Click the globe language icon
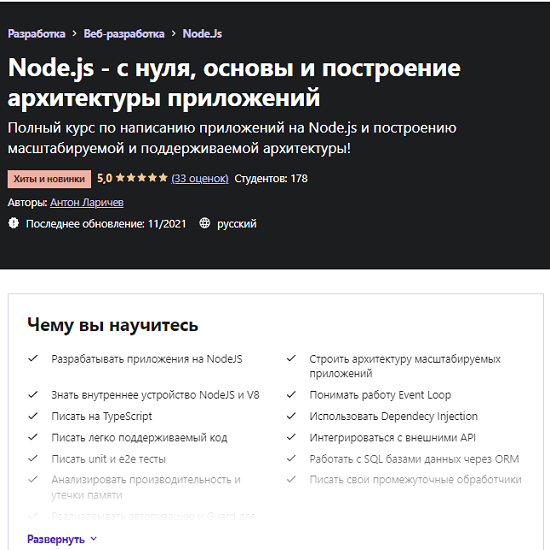The image size is (550, 550). tap(204, 223)
